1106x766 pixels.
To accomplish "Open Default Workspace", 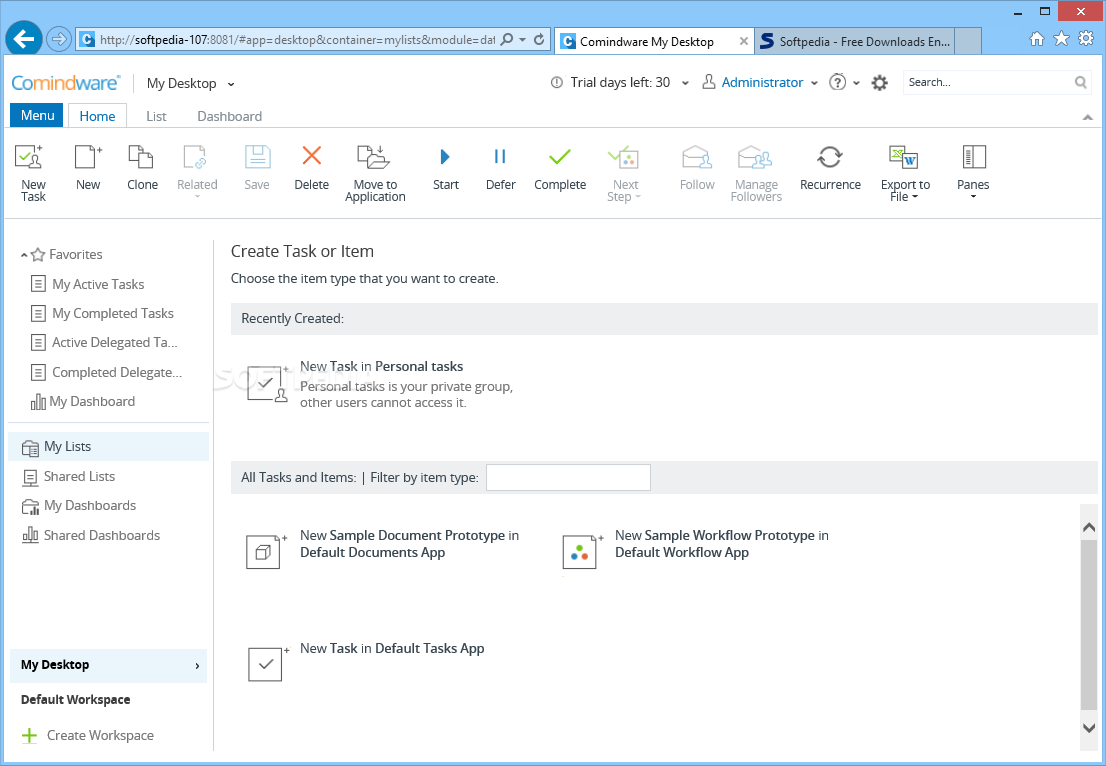I will 75,700.
